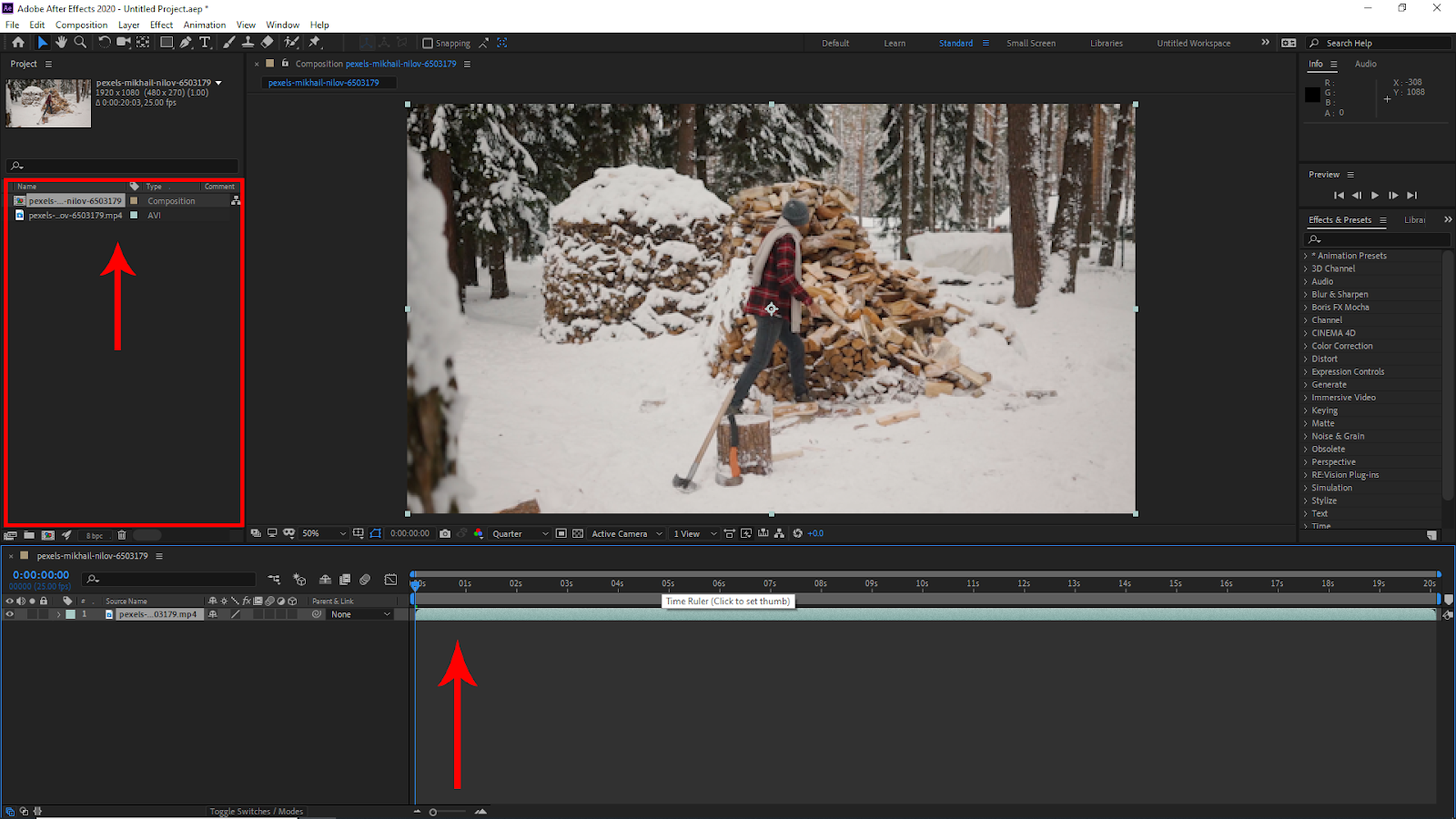Take a snapshot with camera icon

[x=445, y=534]
